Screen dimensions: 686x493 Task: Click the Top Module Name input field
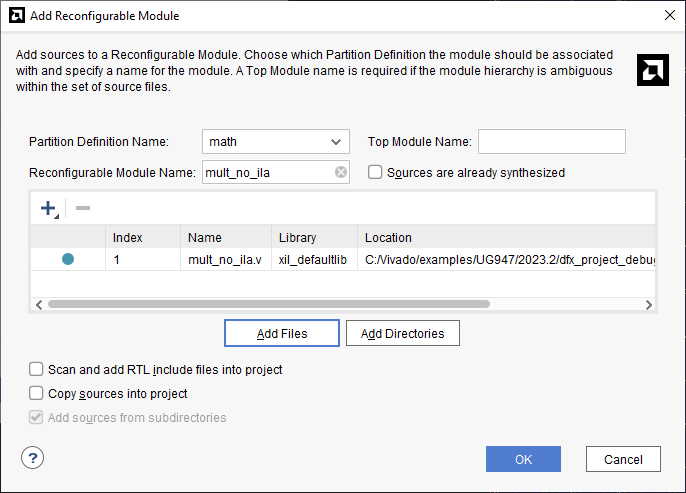click(551, 142)
